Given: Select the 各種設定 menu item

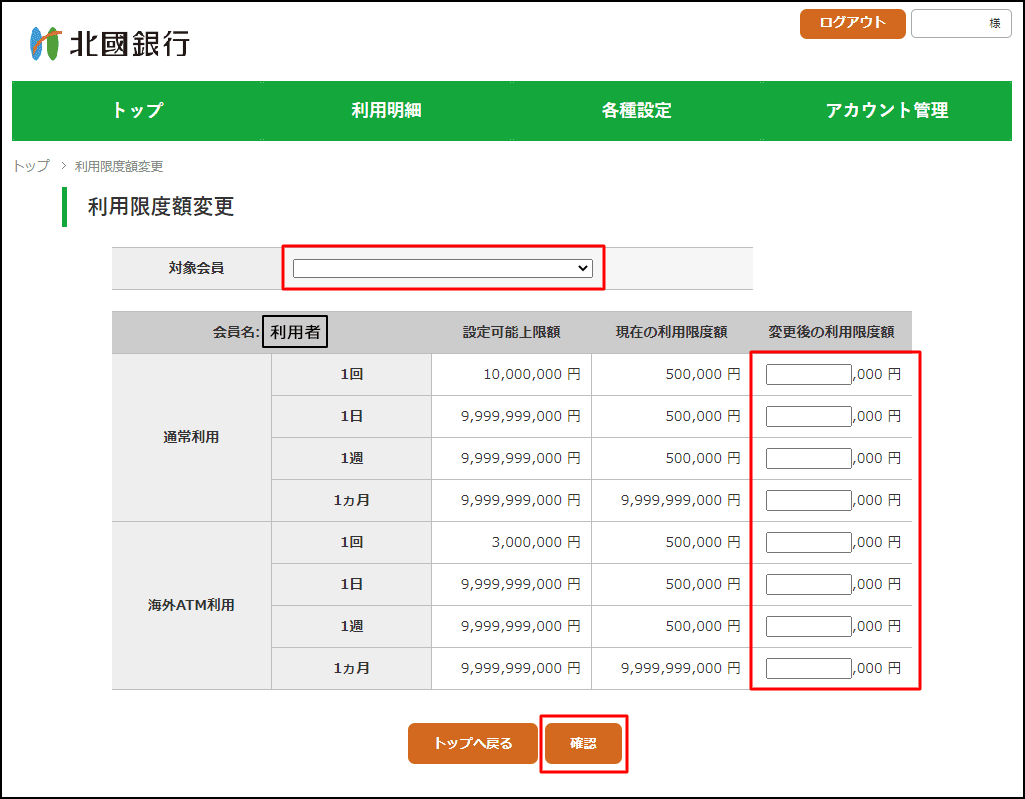Looking at the screenshot, I should coord(636,111).
